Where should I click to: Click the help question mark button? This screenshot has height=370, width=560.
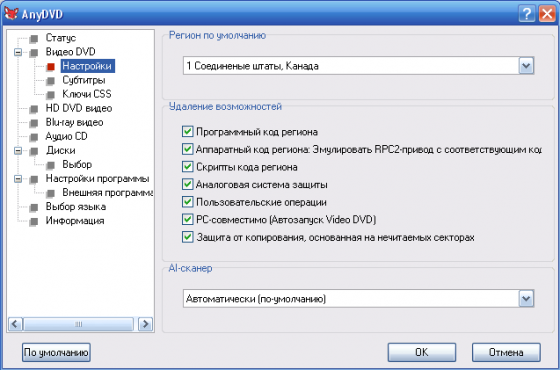click(x=526, y=14)
